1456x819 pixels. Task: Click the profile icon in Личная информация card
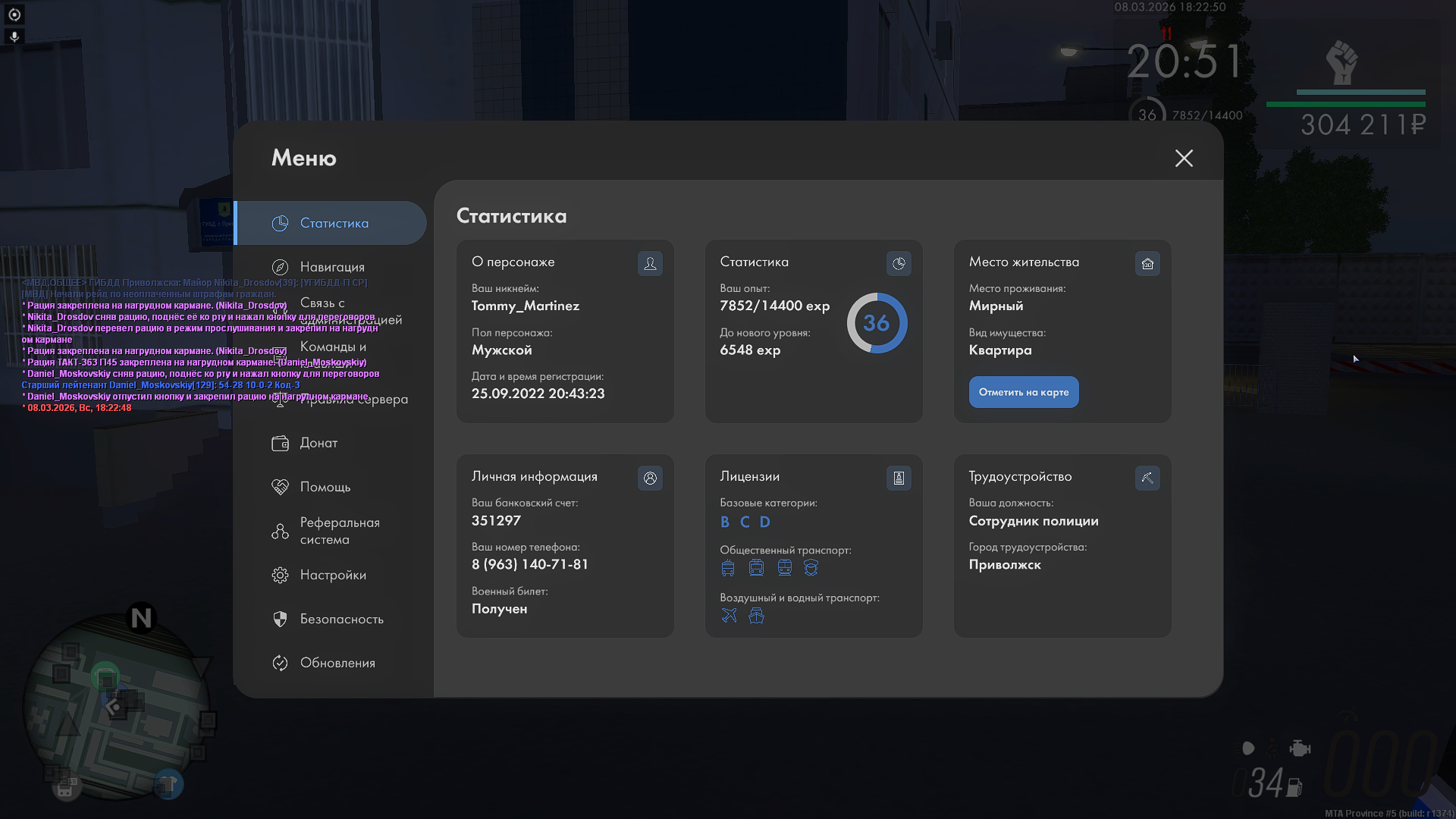(x=650, y=478)
